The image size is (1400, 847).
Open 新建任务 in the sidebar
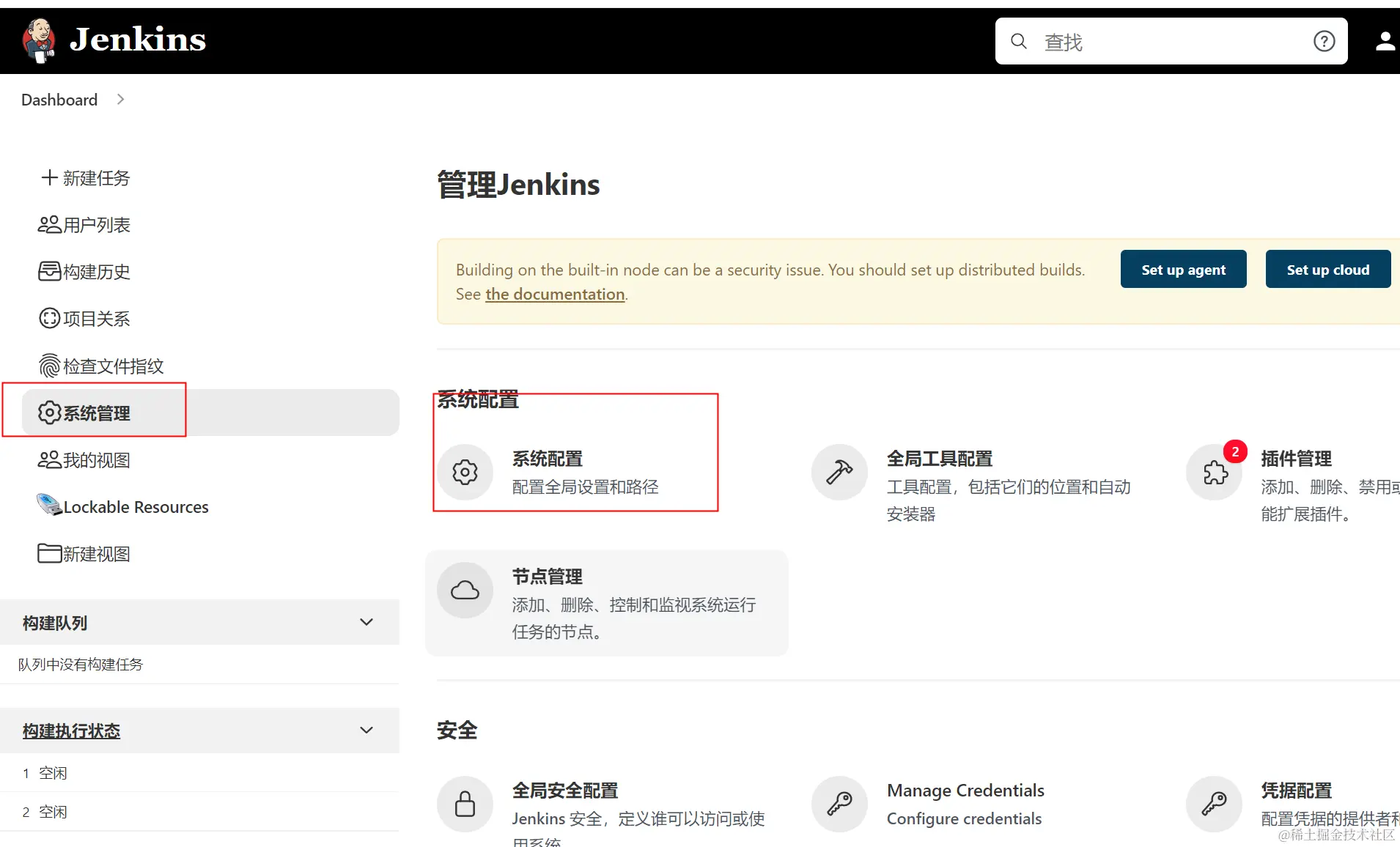(x=97, y=178)
